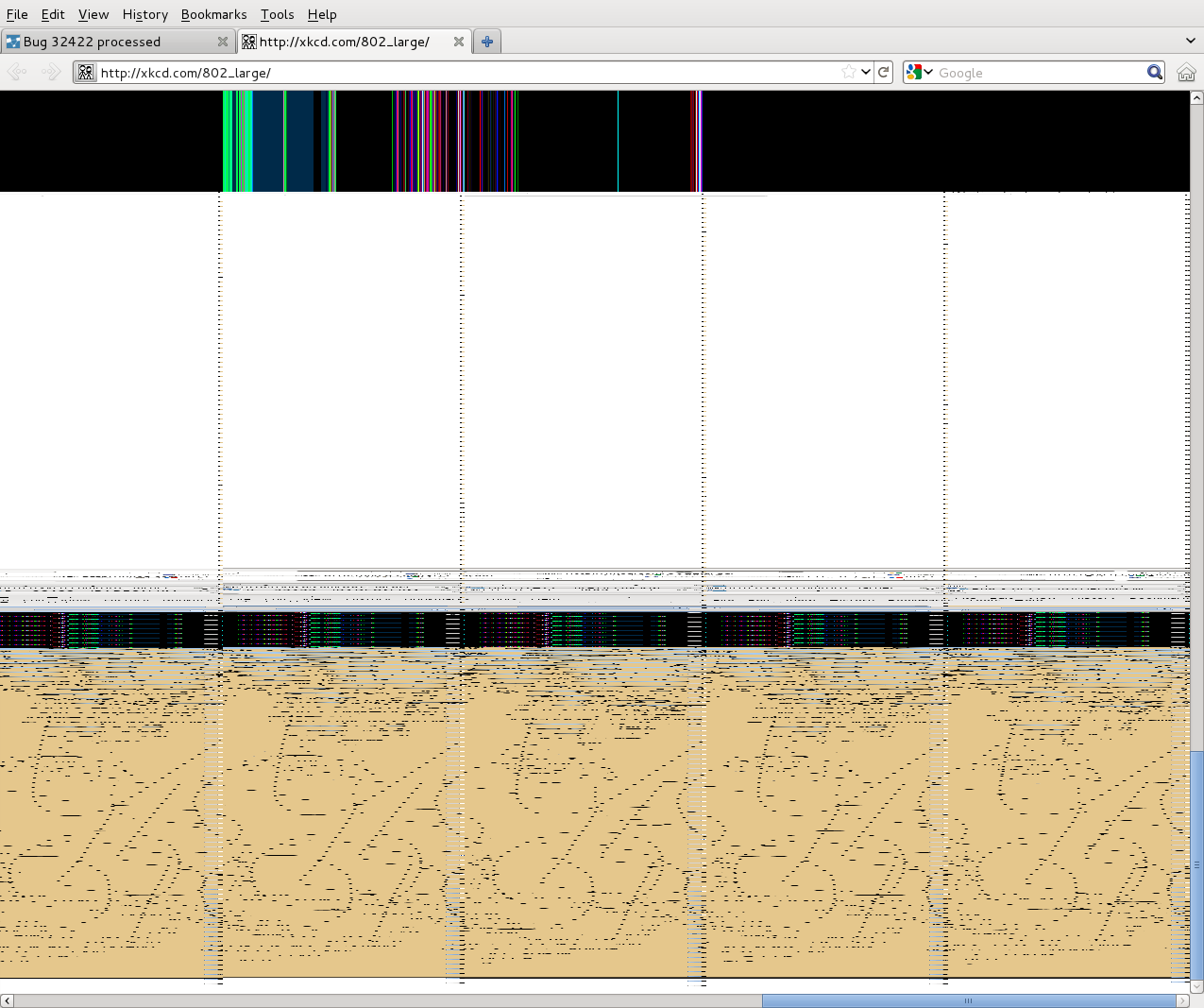Focus the Google search input field
Image resolution: width=1204 pixels, height=1008 pixels.
[x=1039, y=73]
